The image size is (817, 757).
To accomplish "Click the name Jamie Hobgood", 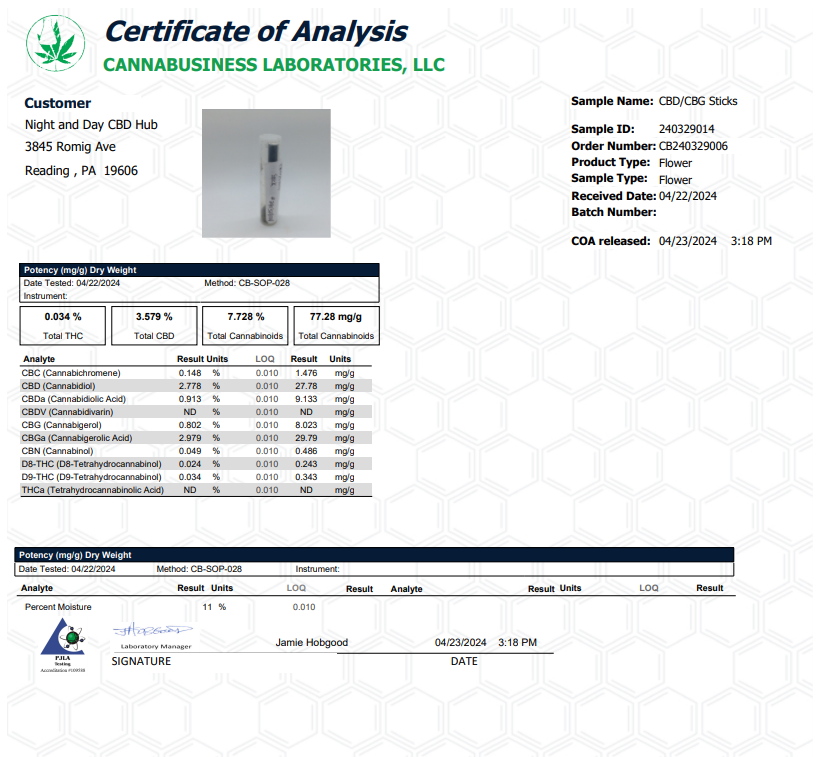I will 312,643.
